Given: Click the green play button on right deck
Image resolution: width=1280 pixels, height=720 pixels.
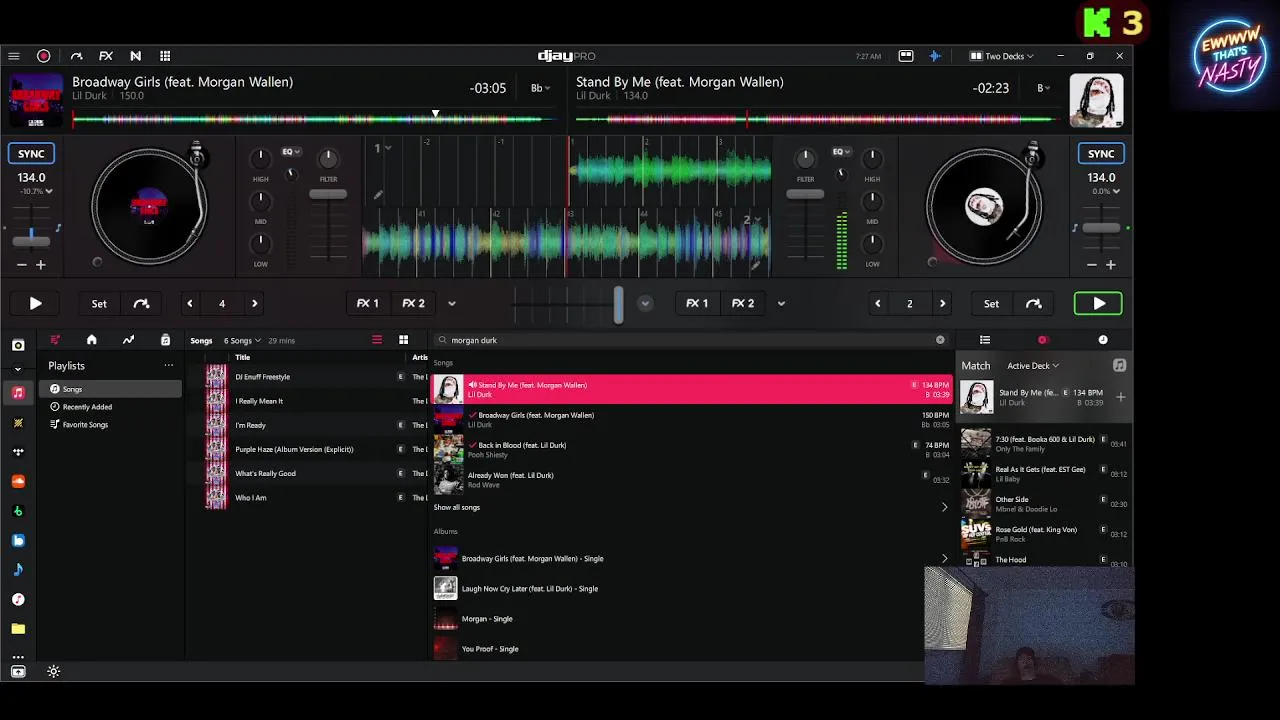Looking at the screenshot, I should tap(1098, 303).
